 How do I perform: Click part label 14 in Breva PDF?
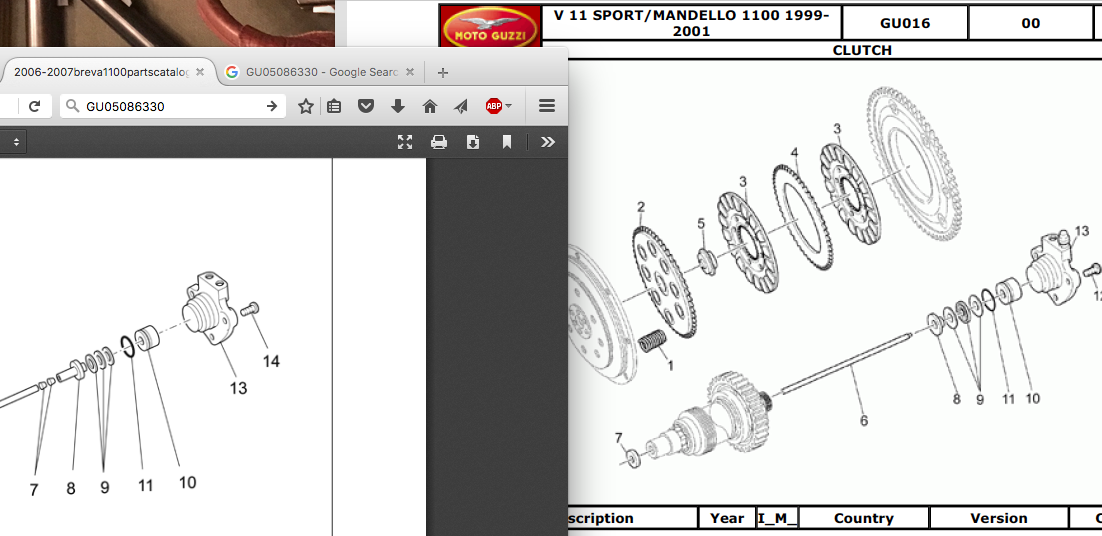pos(271,361)
